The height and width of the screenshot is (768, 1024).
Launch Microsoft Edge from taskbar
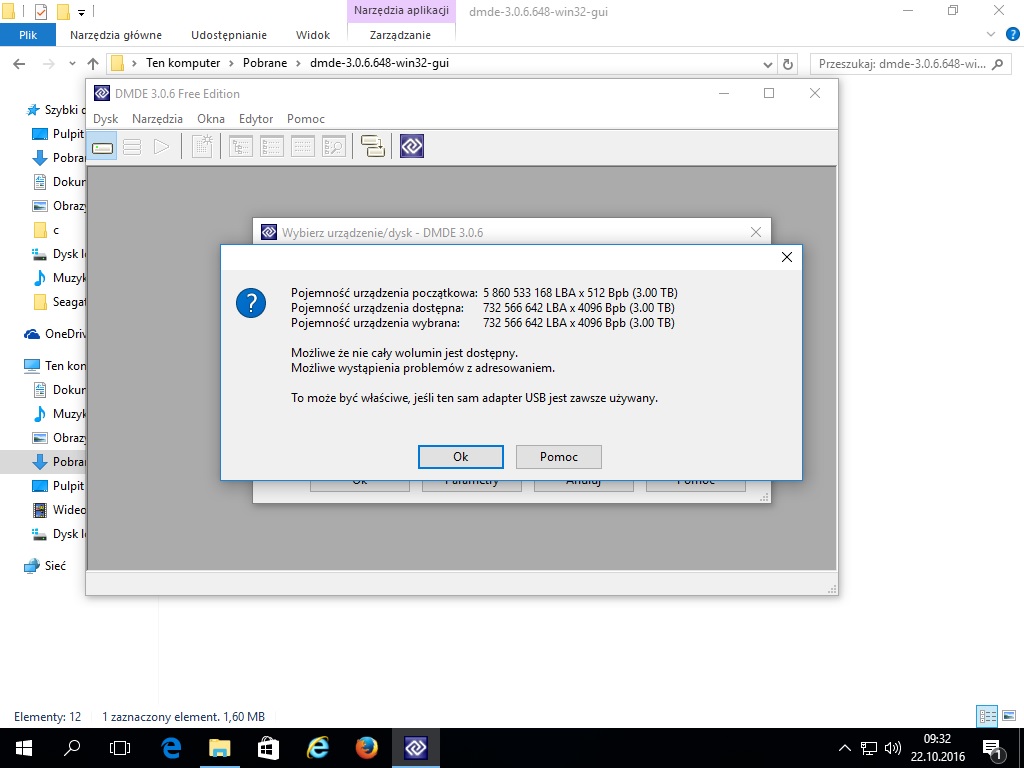(x=170, y=748)
